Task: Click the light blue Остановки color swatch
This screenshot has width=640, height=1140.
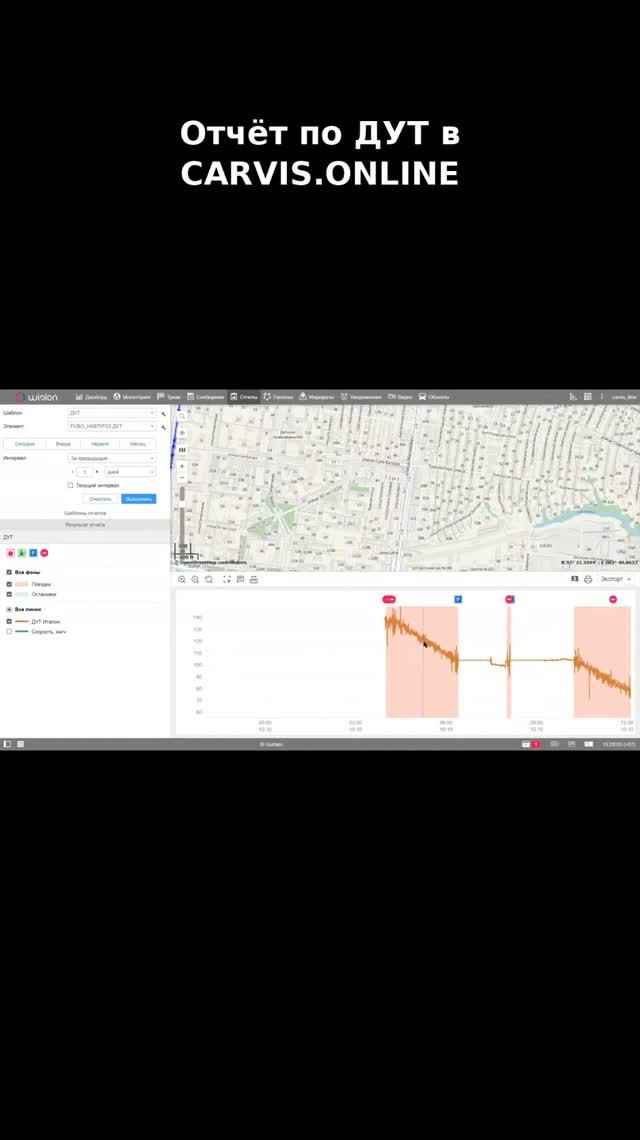Action: [22, 595]
